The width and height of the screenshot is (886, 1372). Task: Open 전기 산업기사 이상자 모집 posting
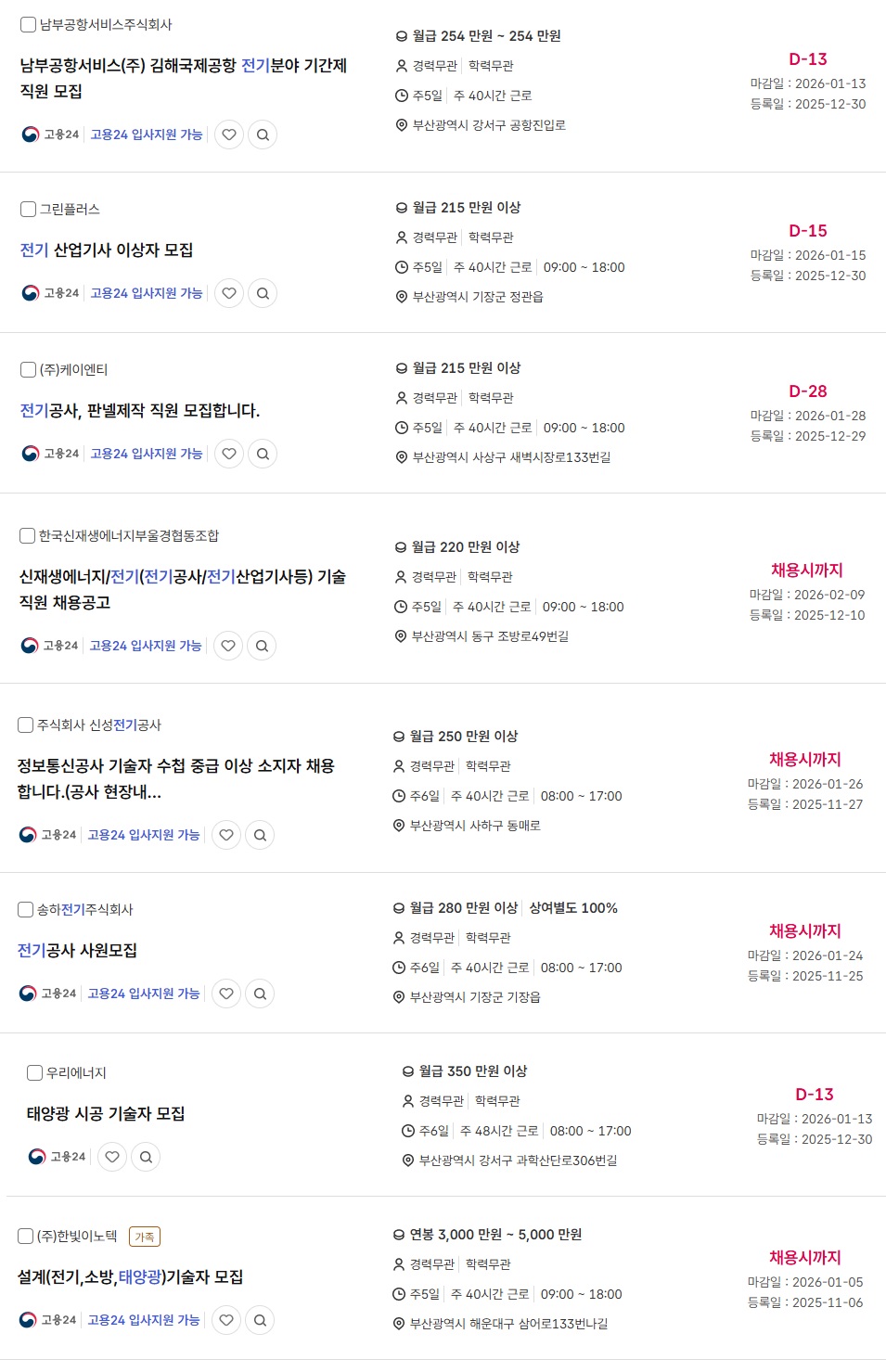[x=107, y=250]
